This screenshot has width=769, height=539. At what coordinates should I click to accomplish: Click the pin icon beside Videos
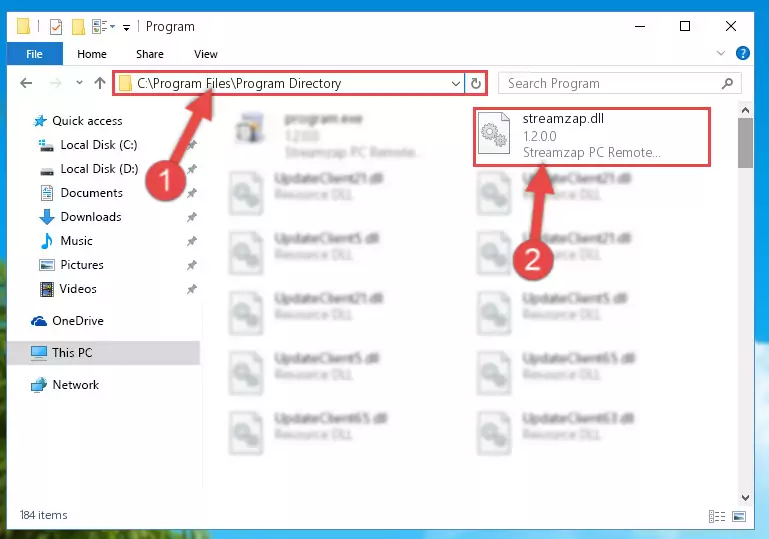[x=192, y=289]
